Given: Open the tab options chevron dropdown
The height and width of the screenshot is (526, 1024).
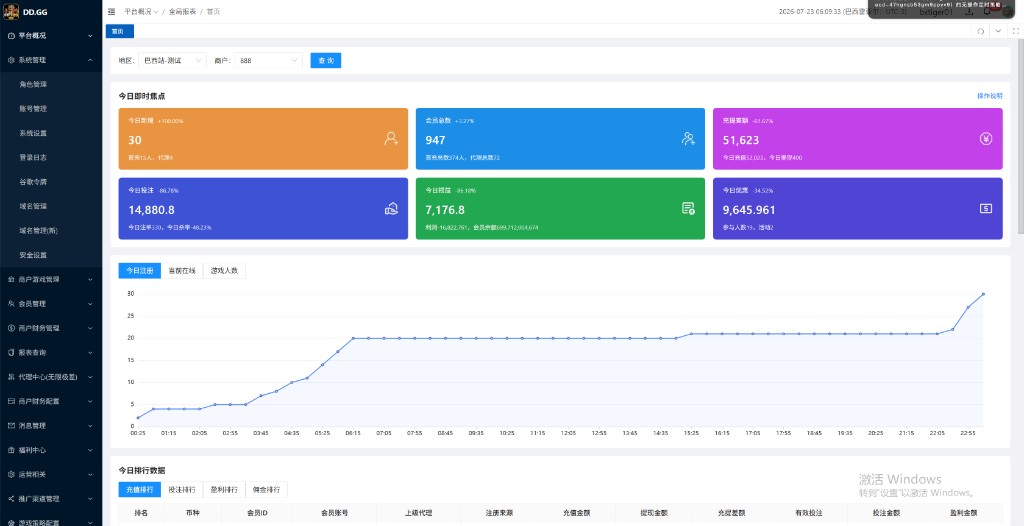Looking at the screenshot, I should (x=998, y=31).
